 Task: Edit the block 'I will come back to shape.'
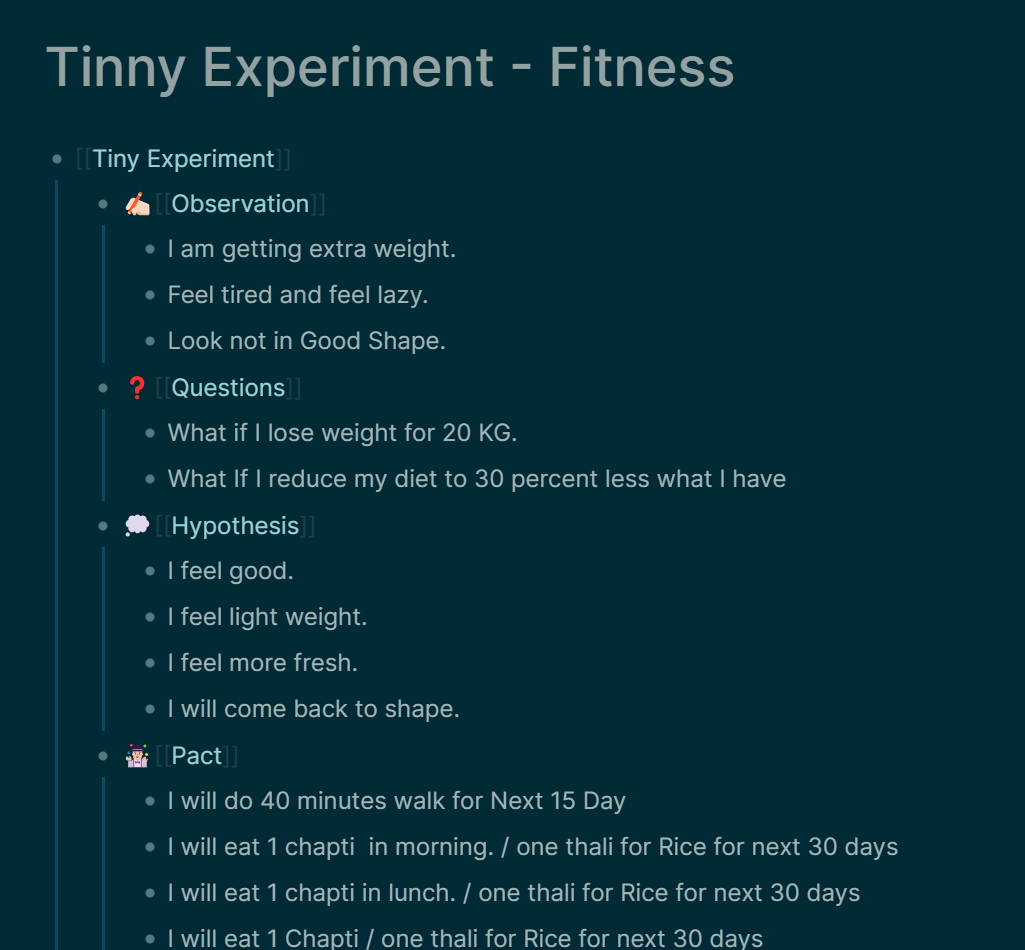313,709
